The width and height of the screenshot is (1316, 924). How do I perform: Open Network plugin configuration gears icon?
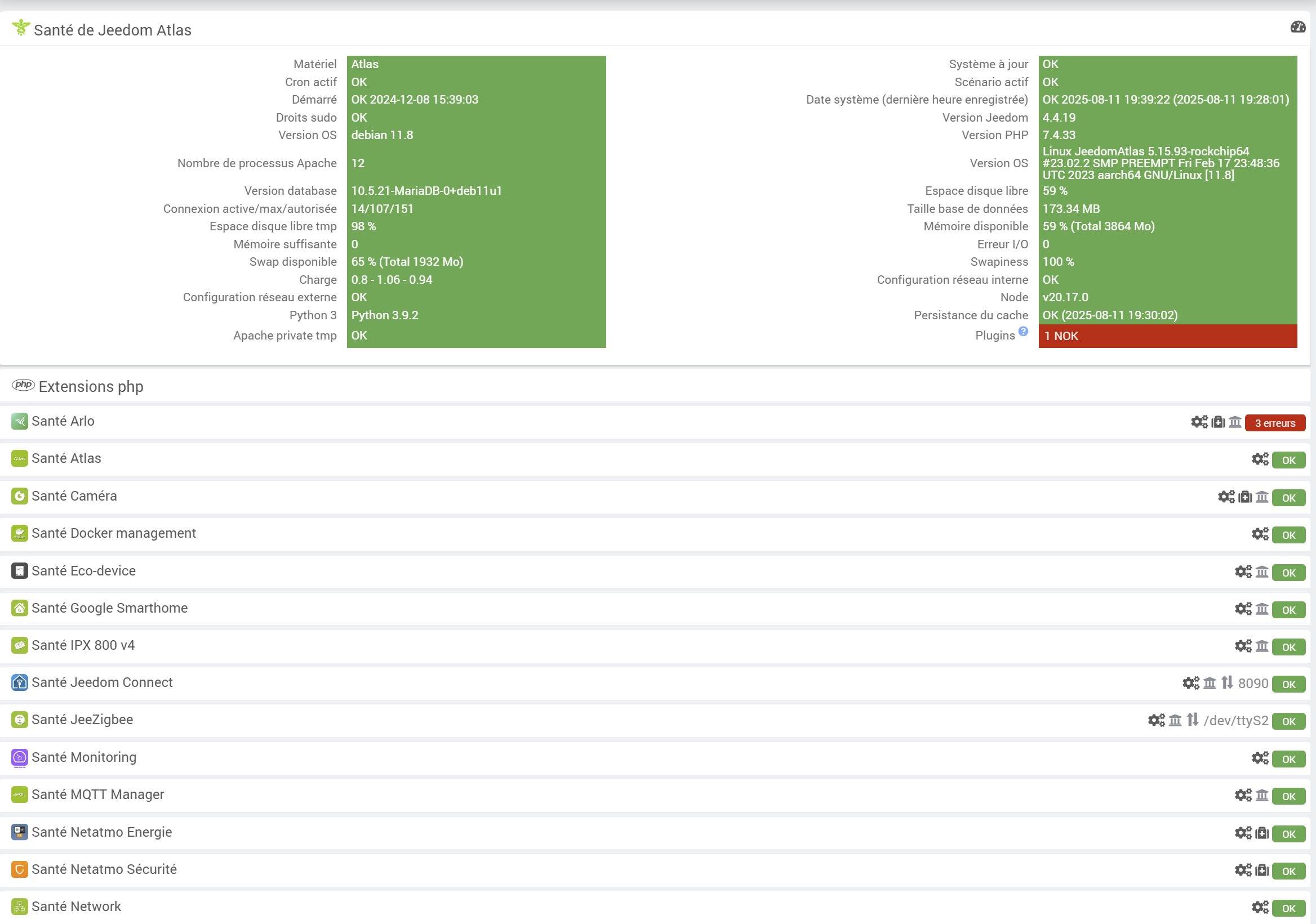[x=1260, y=907]
